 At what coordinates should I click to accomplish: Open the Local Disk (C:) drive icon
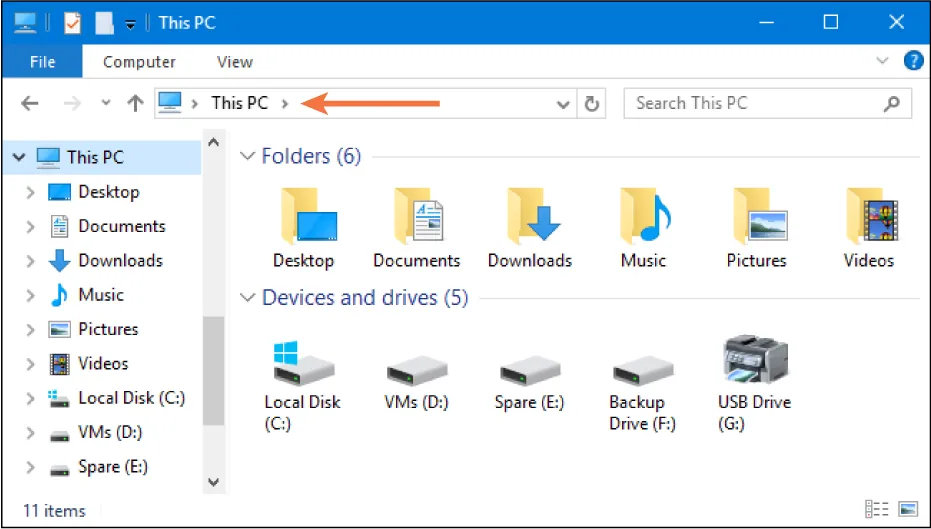pos(302,364)
